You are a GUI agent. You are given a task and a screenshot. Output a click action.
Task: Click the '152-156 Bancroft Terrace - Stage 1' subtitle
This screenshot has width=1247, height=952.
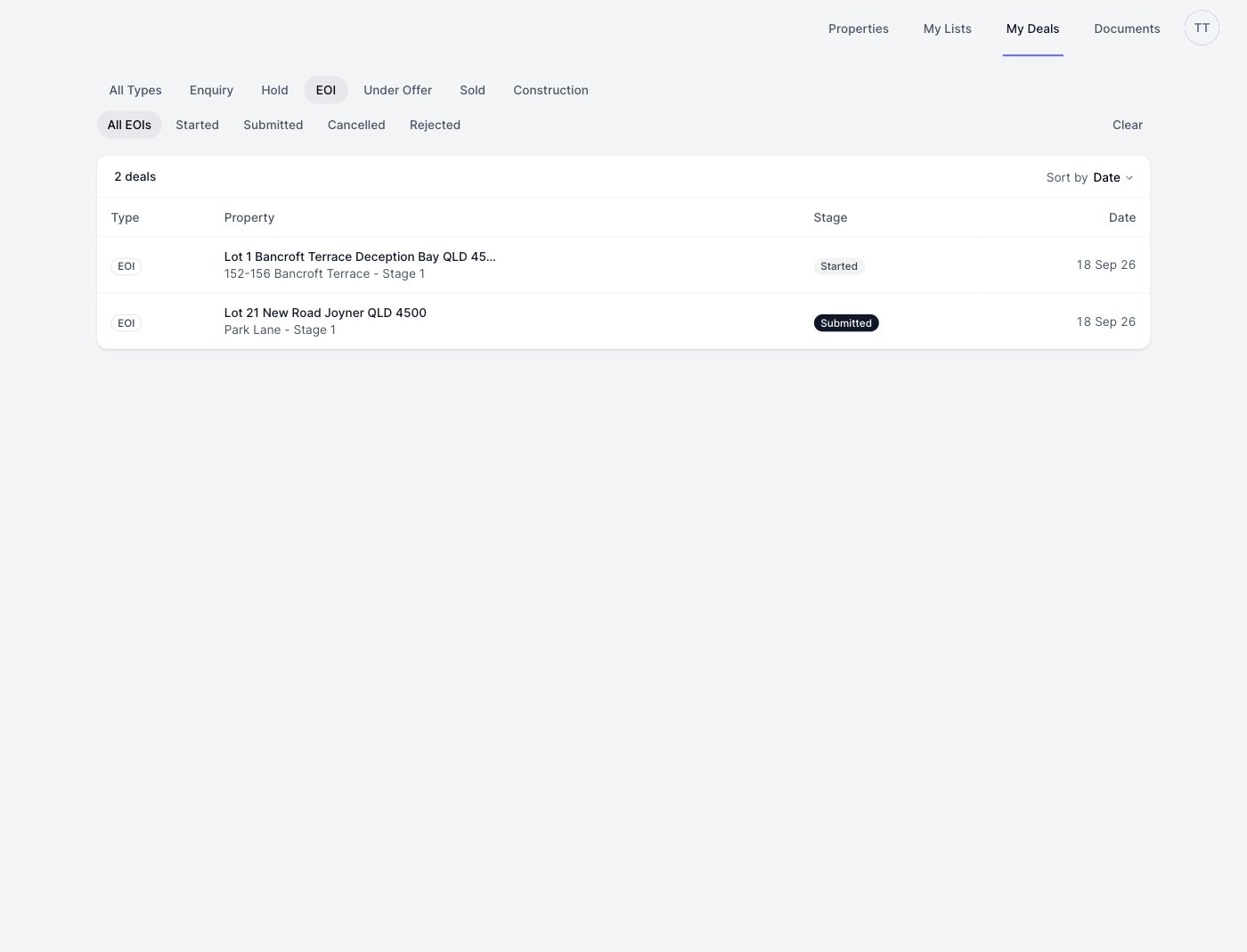click(324, 273)
